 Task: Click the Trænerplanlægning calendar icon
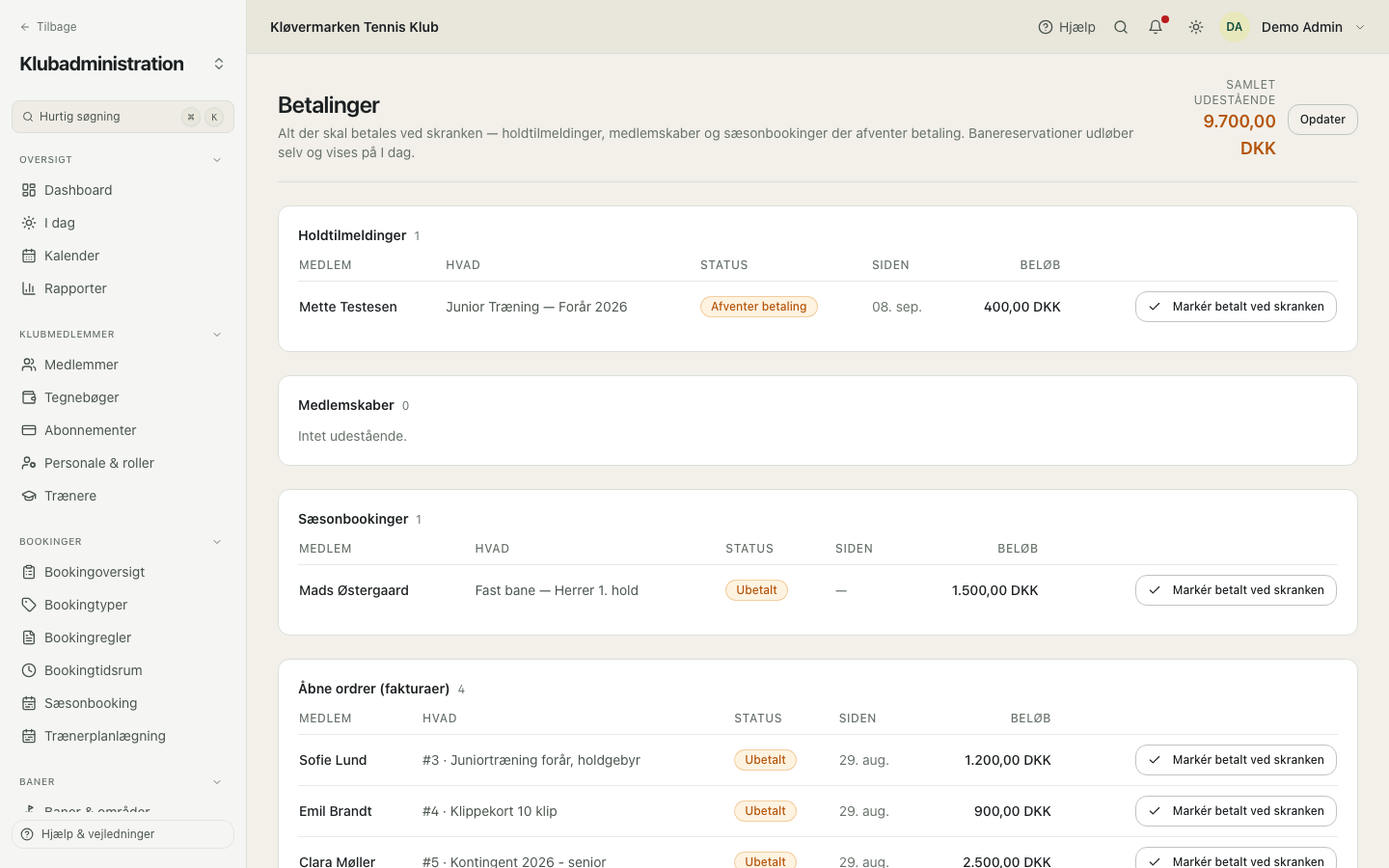coord(29,736)
